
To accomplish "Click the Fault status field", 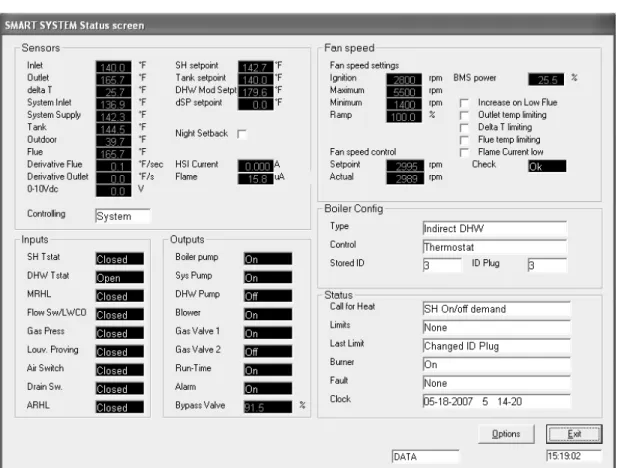I will pos(496,383).
